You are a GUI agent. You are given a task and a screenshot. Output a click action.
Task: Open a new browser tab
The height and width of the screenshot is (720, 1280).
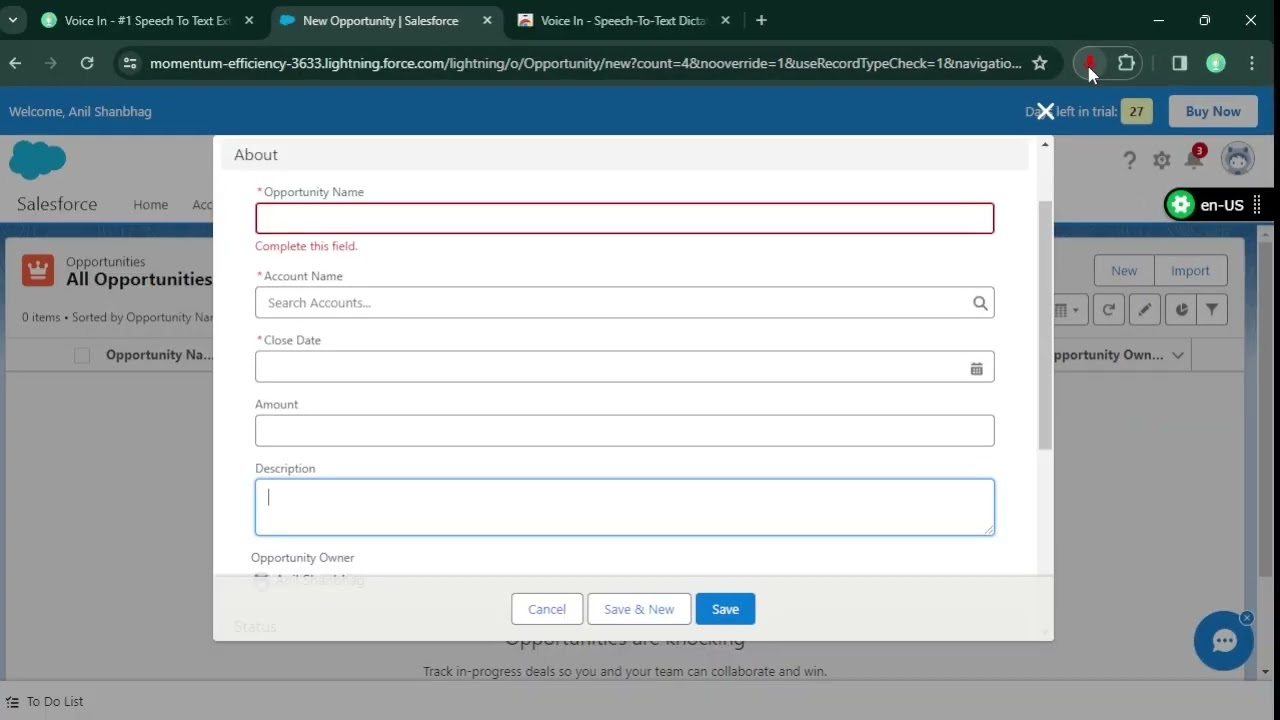click(761, 20)
